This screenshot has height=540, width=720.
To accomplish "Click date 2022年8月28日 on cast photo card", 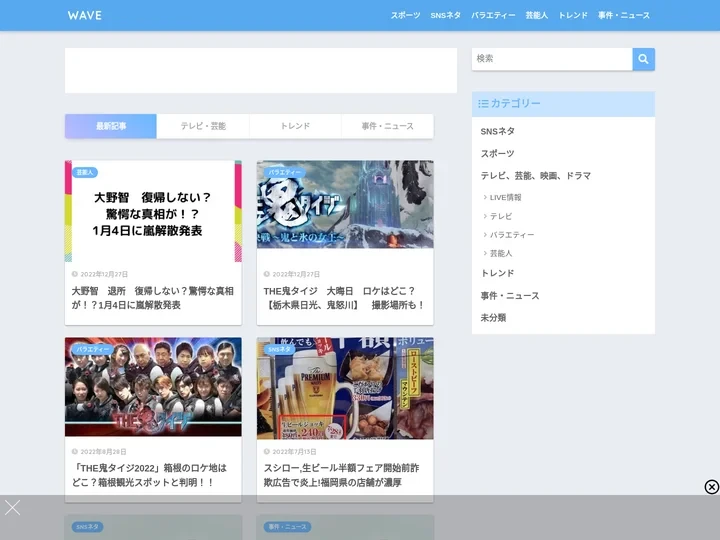I will coord(103,452).
